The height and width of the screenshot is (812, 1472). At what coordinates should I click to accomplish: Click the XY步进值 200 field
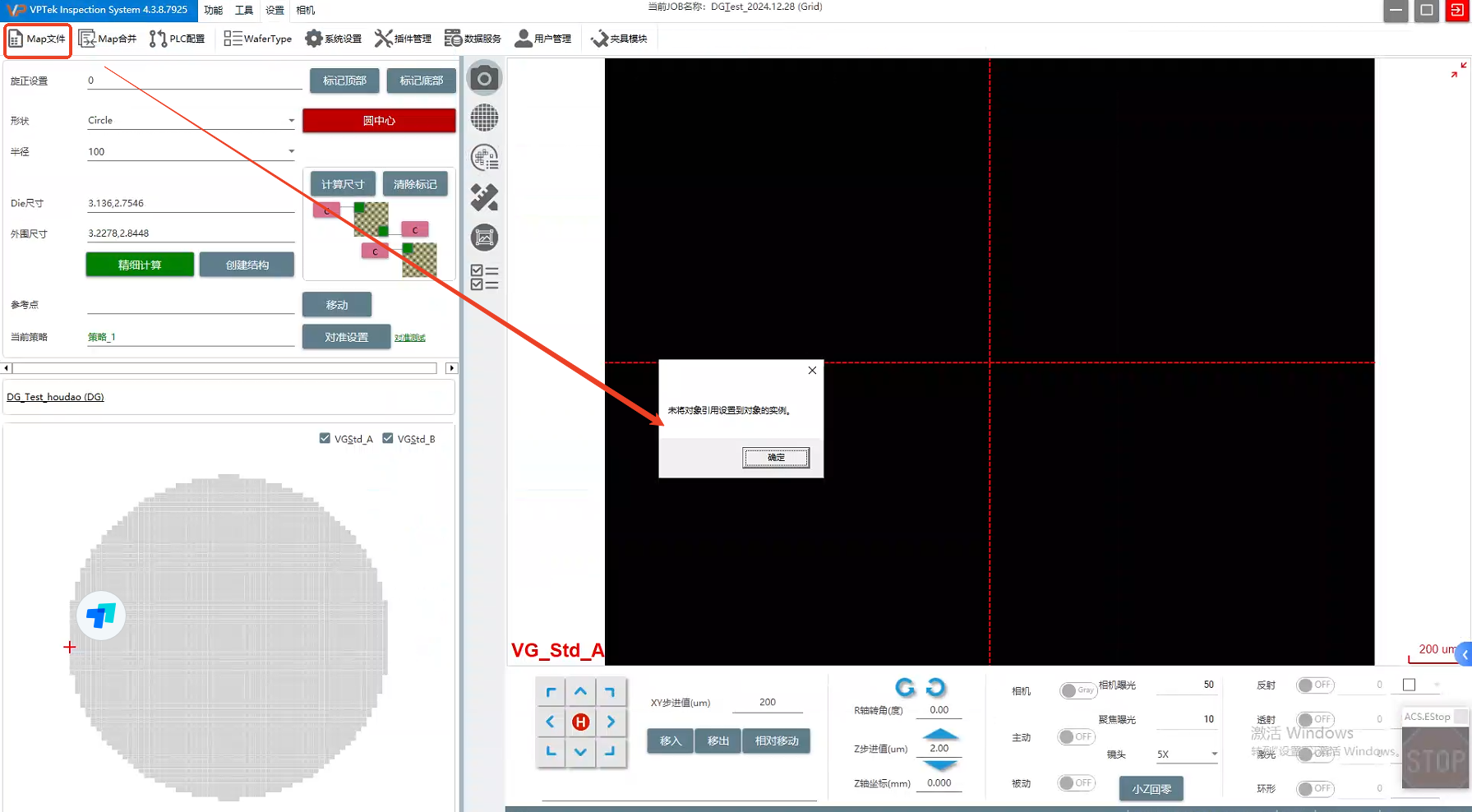coord(767,703)
